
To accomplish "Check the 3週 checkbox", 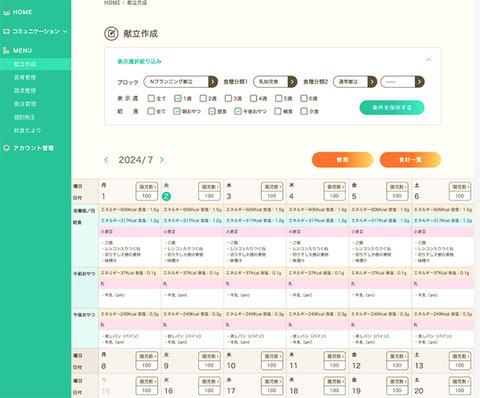I will (228, 98).
